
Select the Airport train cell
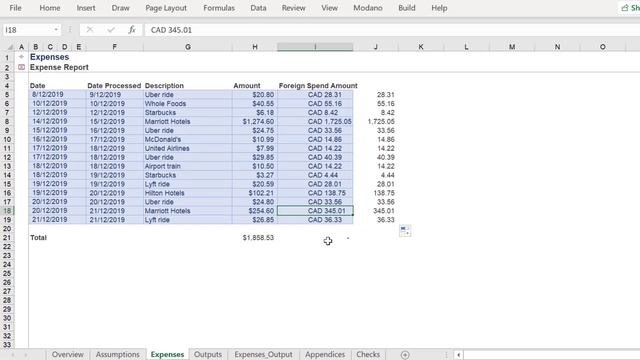(x=188, y=166)
